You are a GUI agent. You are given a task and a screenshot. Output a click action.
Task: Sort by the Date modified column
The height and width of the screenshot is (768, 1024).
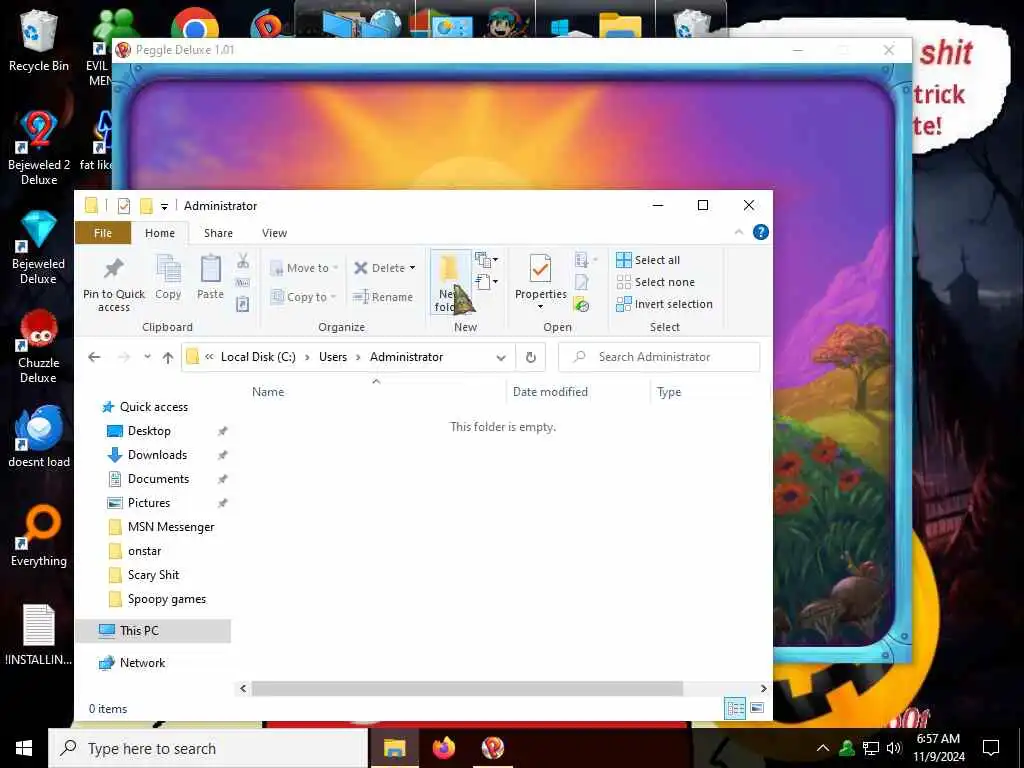point(550,392)
